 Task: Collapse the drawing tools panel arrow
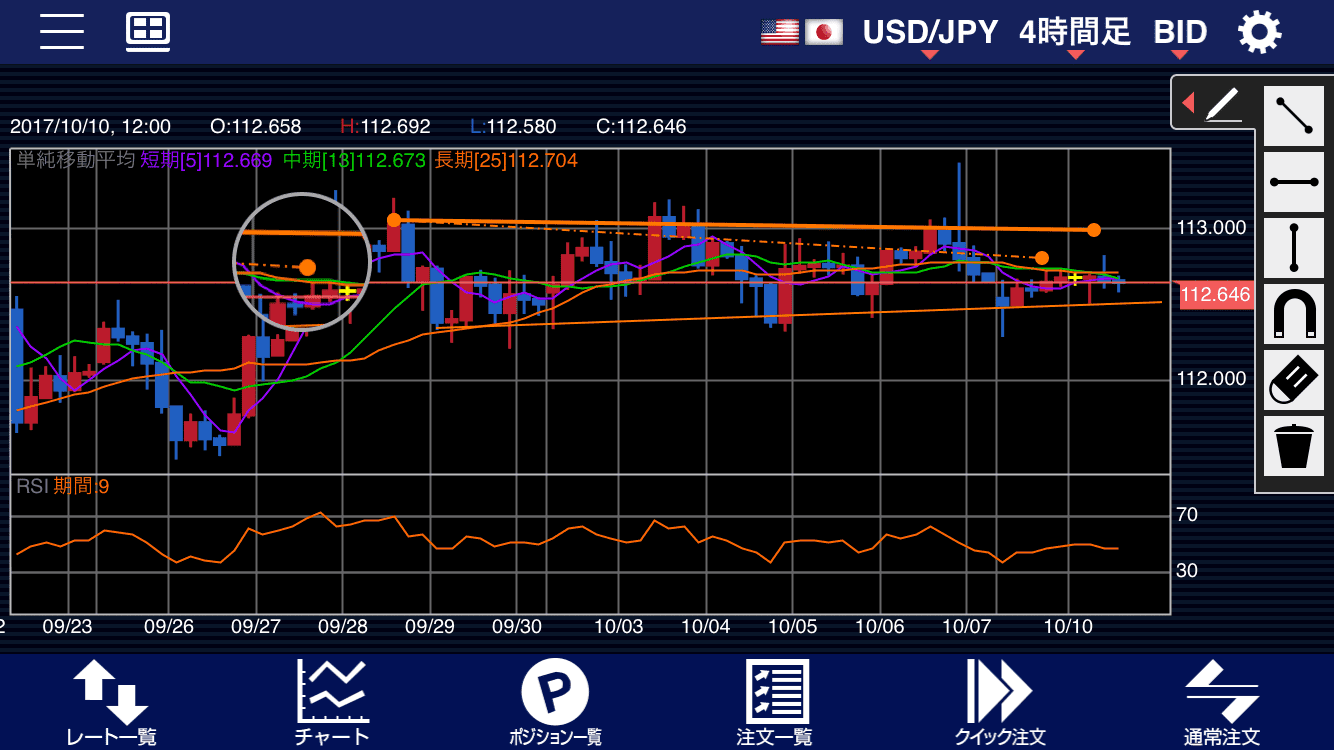[1188, 103]
